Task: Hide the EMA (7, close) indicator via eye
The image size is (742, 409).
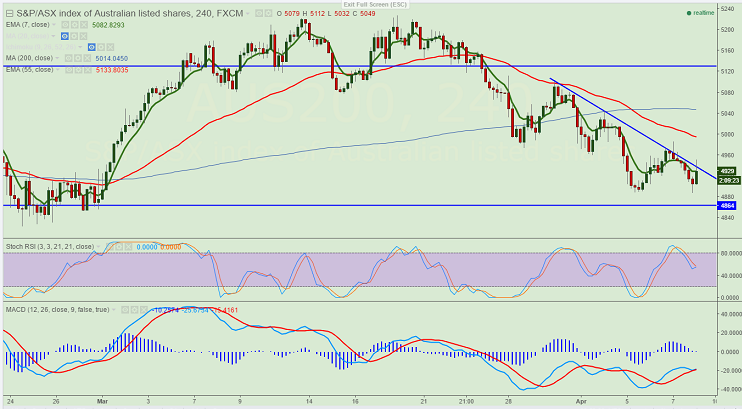Action: 65,25
